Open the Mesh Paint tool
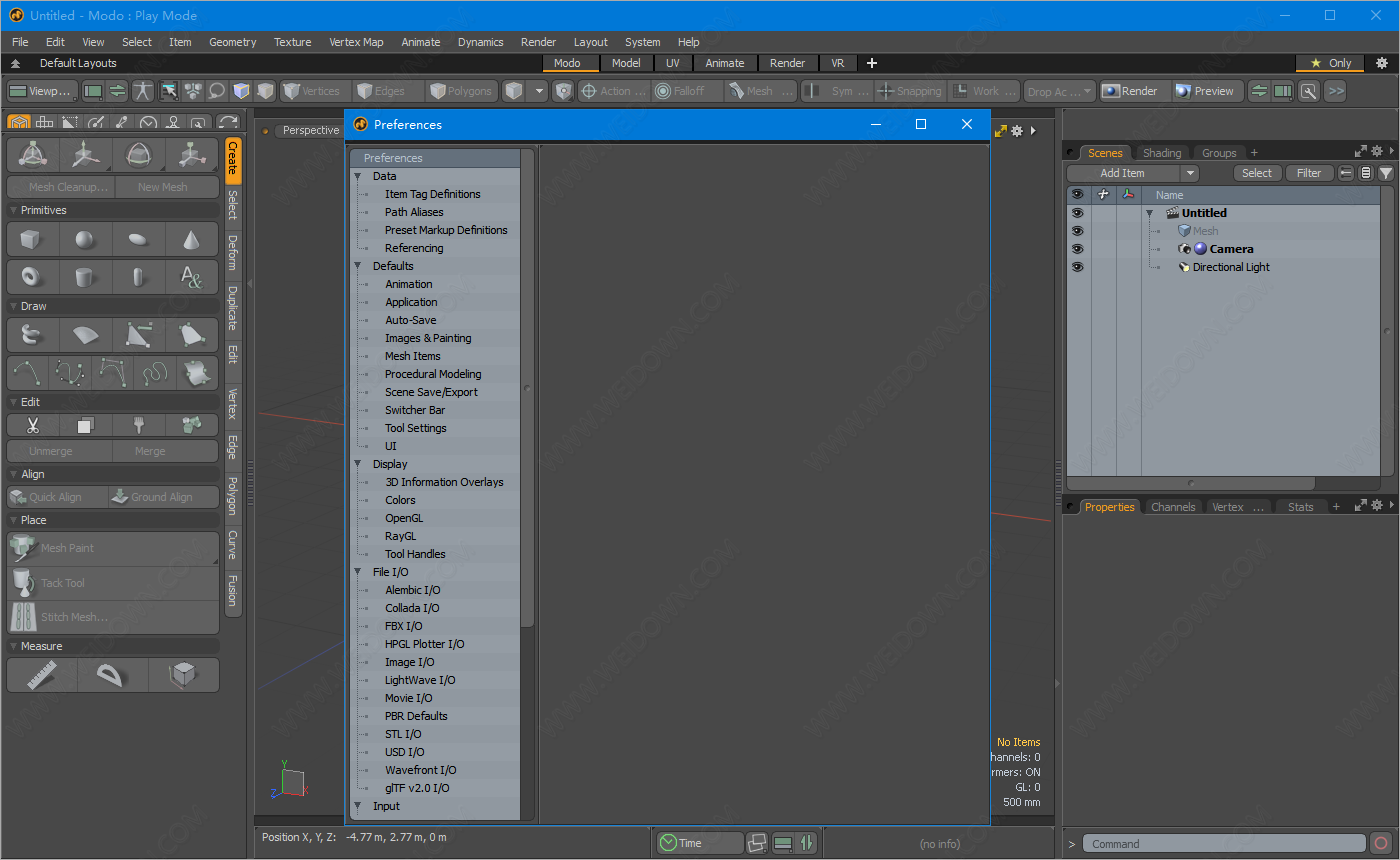Image resolution: width=1400 pixels, height=860 pixels. pyautogui.click(x=113, y=548)
